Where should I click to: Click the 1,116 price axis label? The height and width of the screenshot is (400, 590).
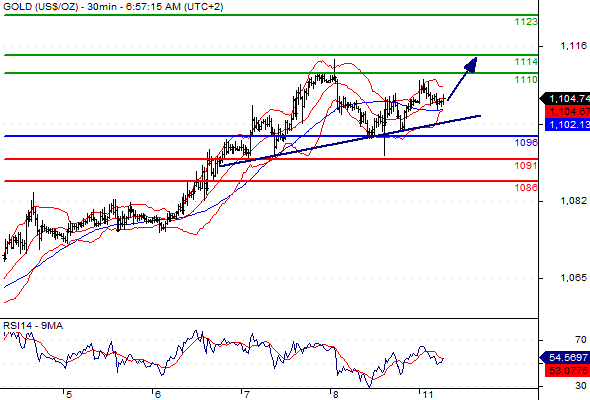coord(573,46)
